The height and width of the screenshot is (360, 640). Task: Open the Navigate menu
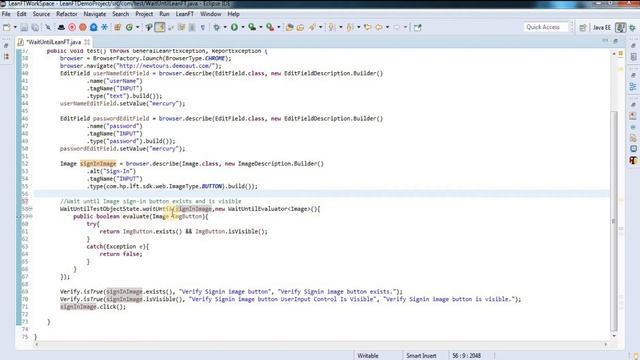click(95, 14)
